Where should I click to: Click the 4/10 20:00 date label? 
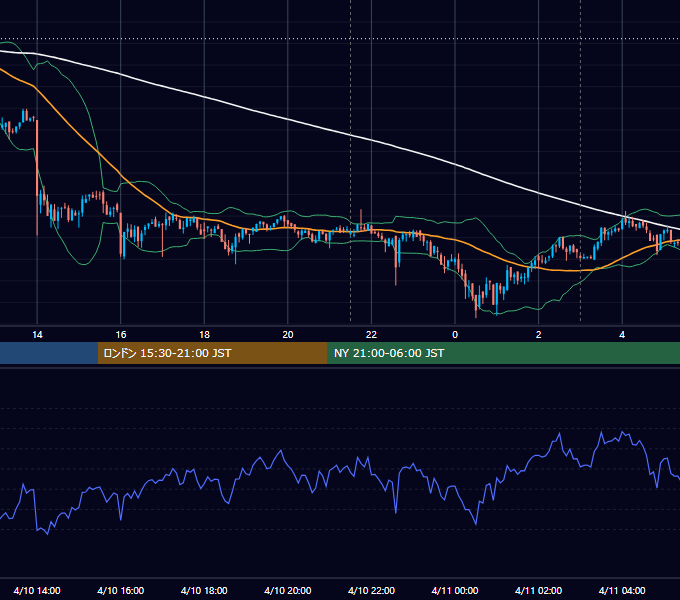(288, 590)
